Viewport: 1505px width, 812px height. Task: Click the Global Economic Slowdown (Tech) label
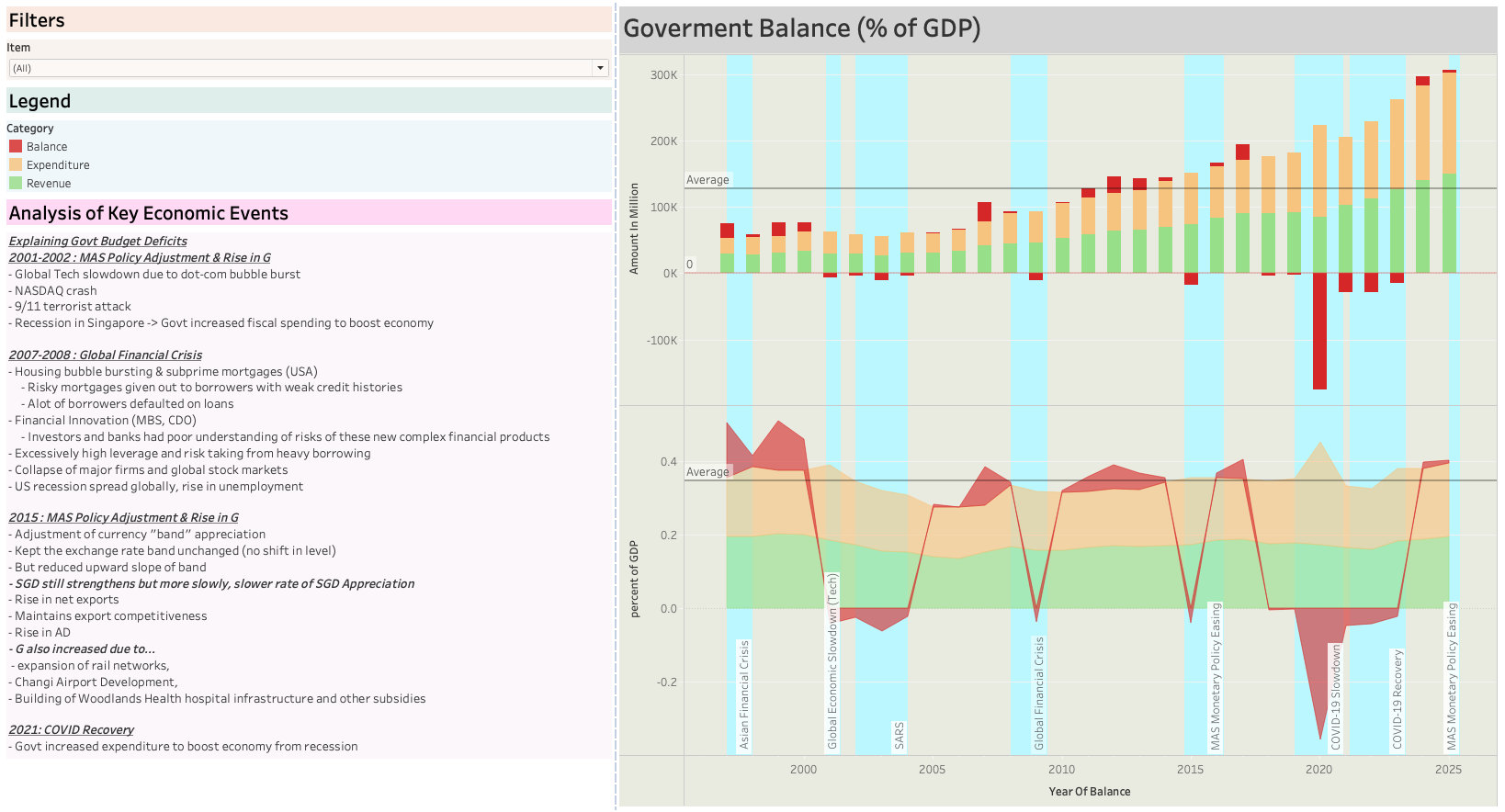click(x=832, y=661)
